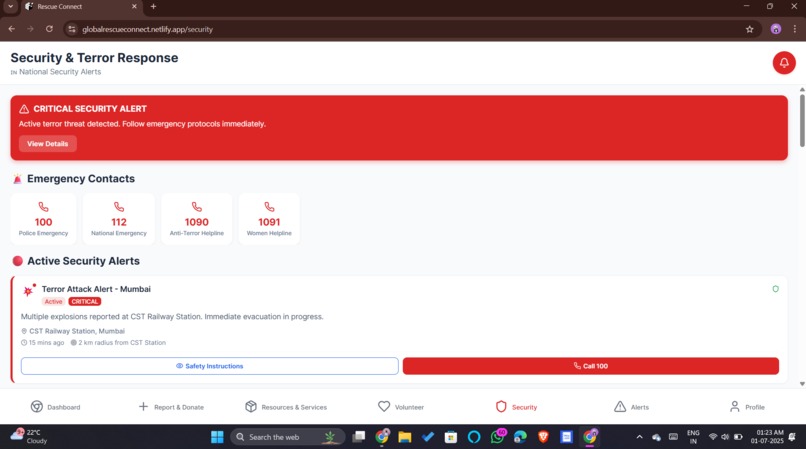The width and height of the screenshot is (806, 449).
Task: Click the Active status badge
Action: click(x=53, y=301)
